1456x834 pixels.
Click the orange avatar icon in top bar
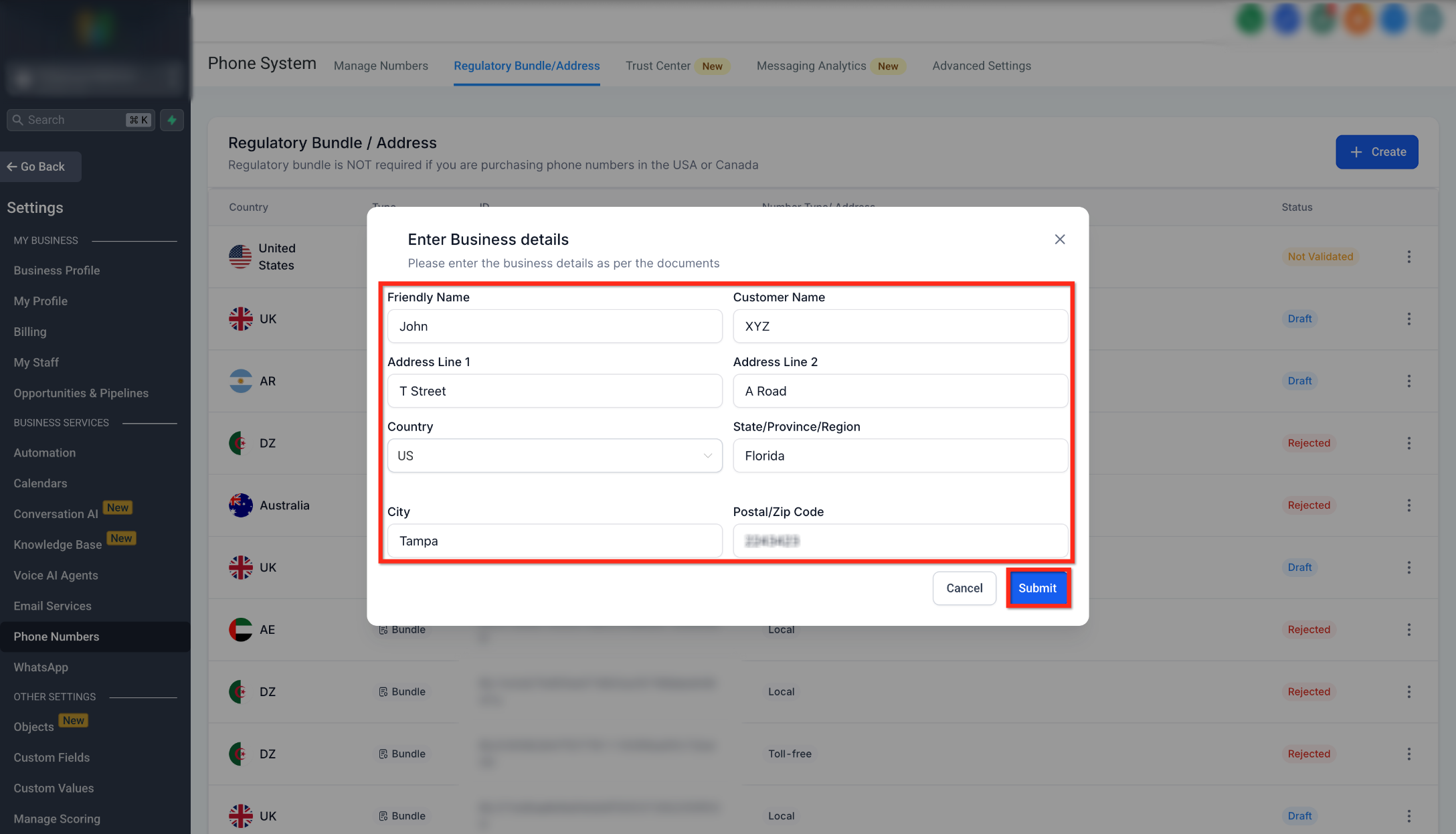[1358, 19]
